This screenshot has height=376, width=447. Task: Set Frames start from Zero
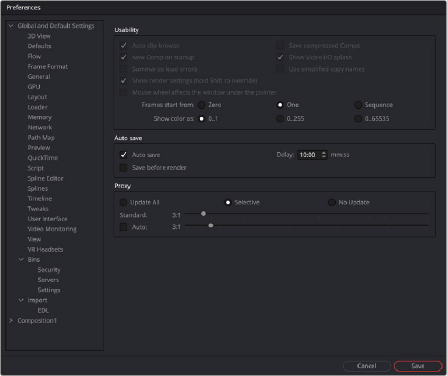[202, 105]
